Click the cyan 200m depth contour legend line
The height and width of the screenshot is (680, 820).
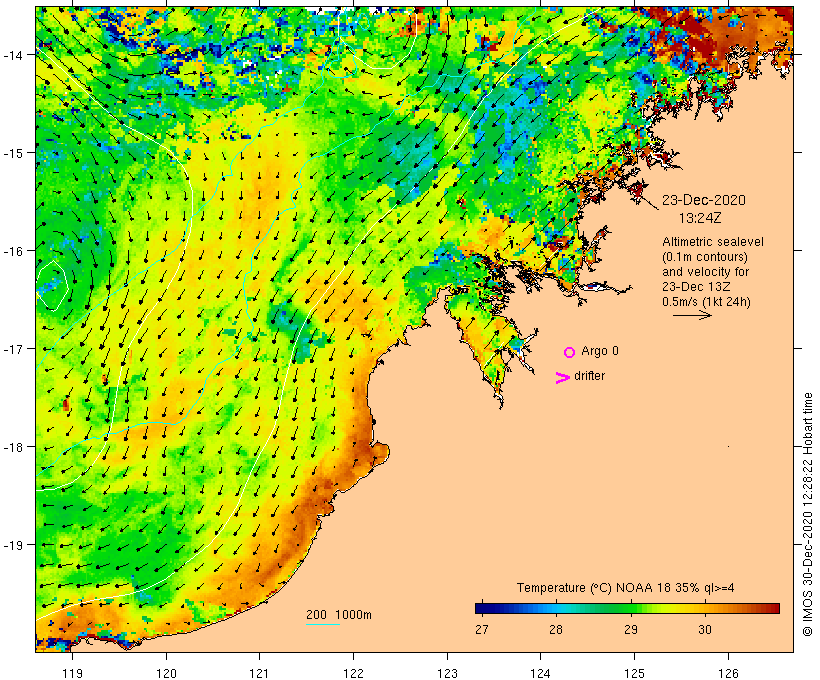pos(323,624)
